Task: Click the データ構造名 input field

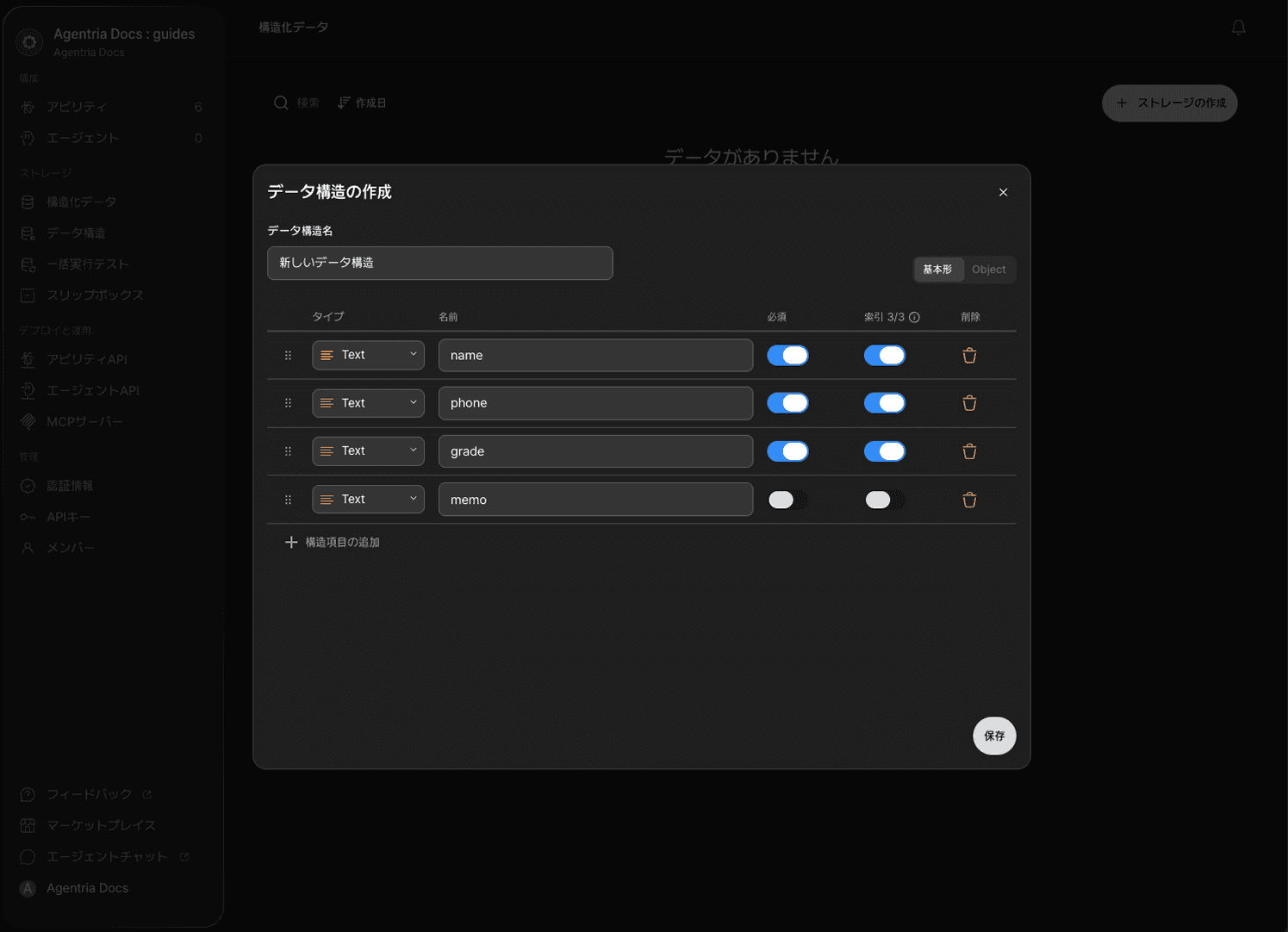Action: (x=440, y=263)
